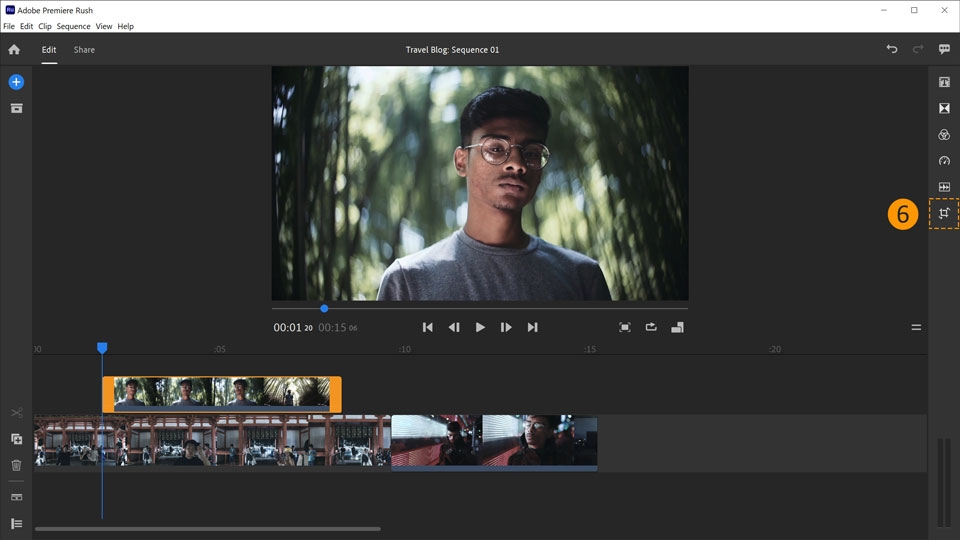This screenshot has height=540, width=960.
Task: Select the orange-highlighted portrait clip
Action: [x=222, y=394]
